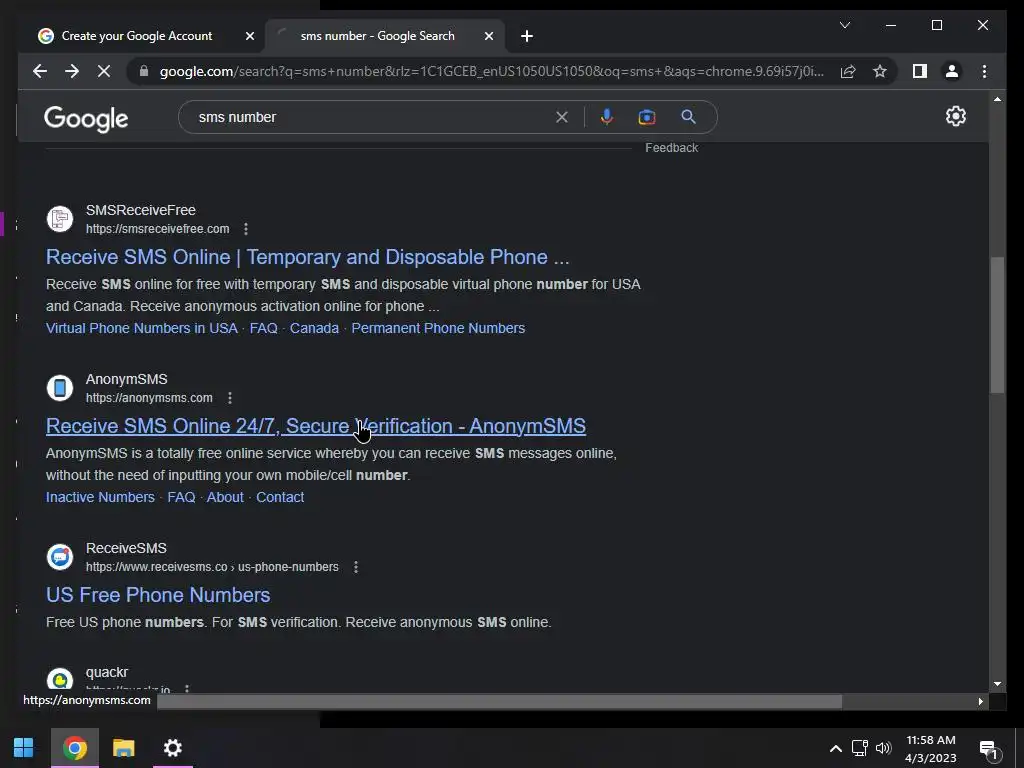Open Inactive Numbers sitelink
The image size is (1024, 768).
(100, 497)
